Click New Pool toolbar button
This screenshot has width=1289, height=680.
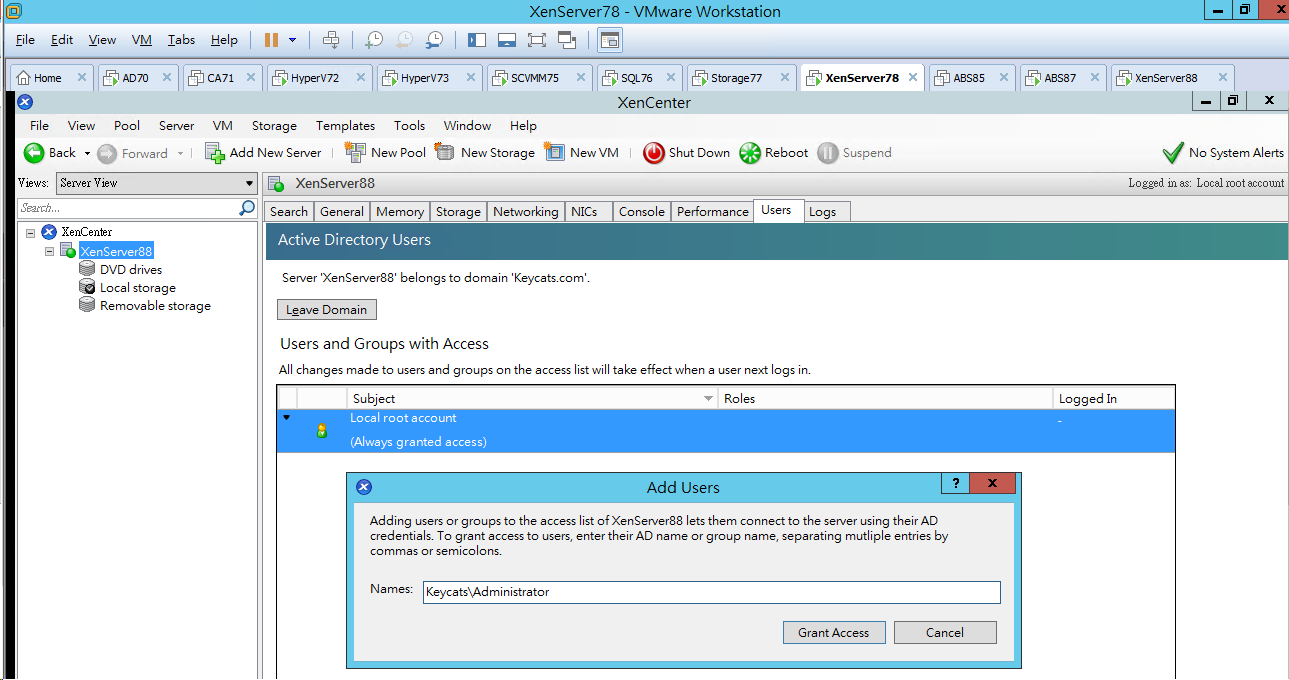[x=385, y=153]
